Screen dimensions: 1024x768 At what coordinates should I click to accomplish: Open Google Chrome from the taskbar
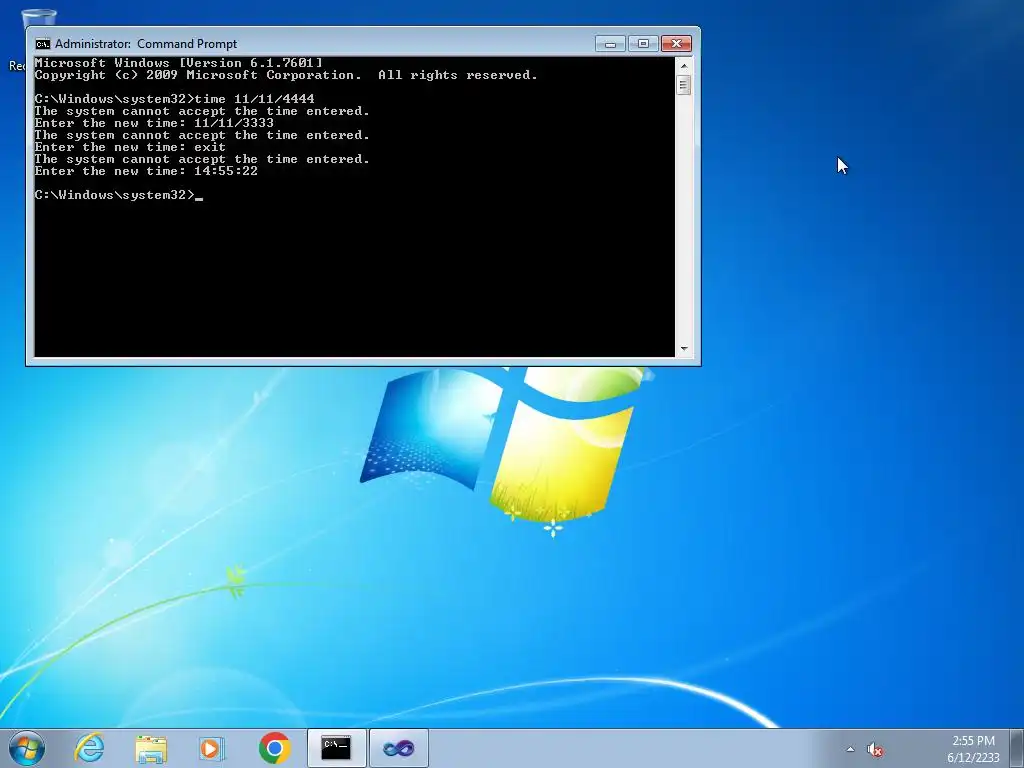pos(274,748)
